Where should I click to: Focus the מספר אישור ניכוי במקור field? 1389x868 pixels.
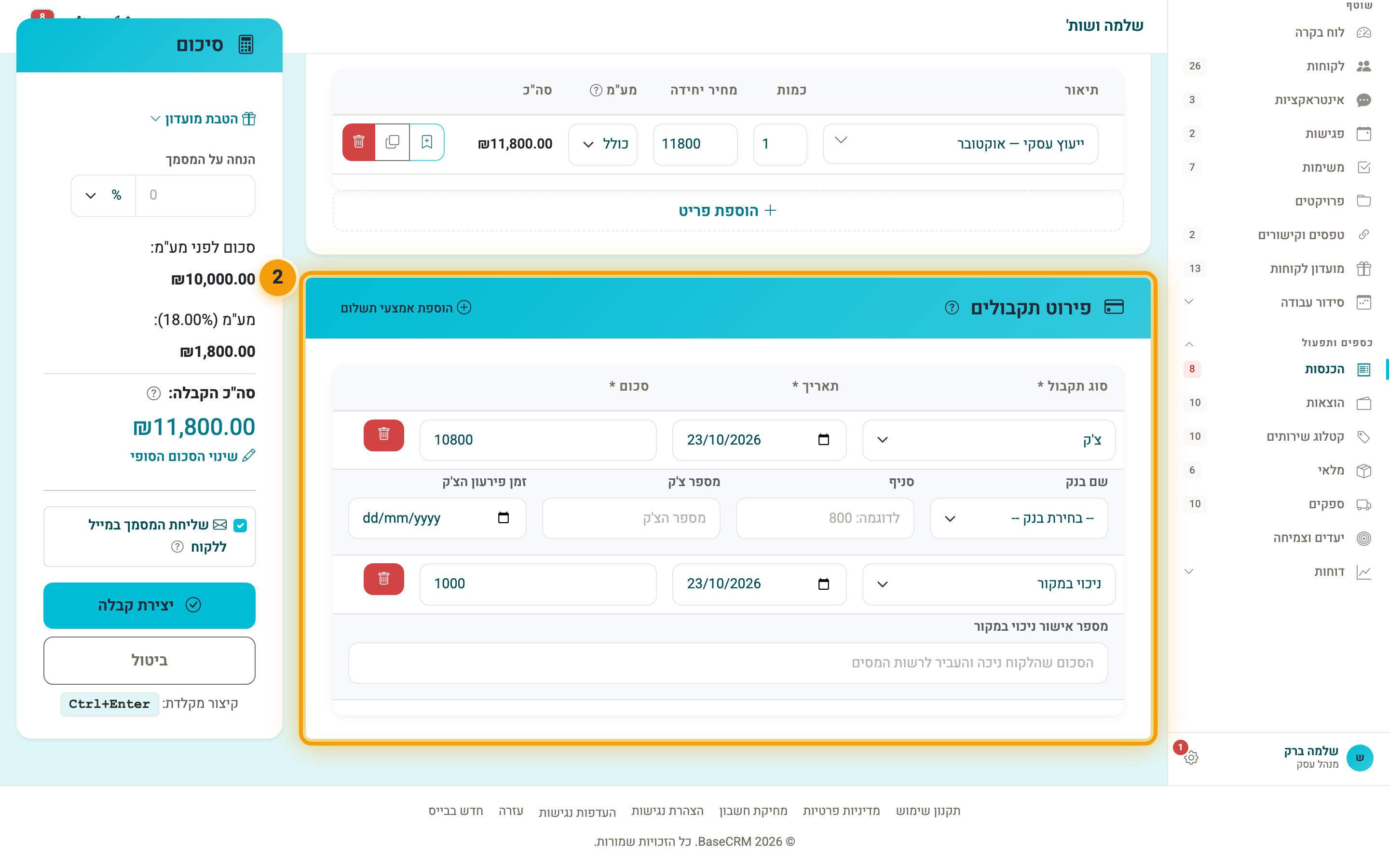point(727,663)
